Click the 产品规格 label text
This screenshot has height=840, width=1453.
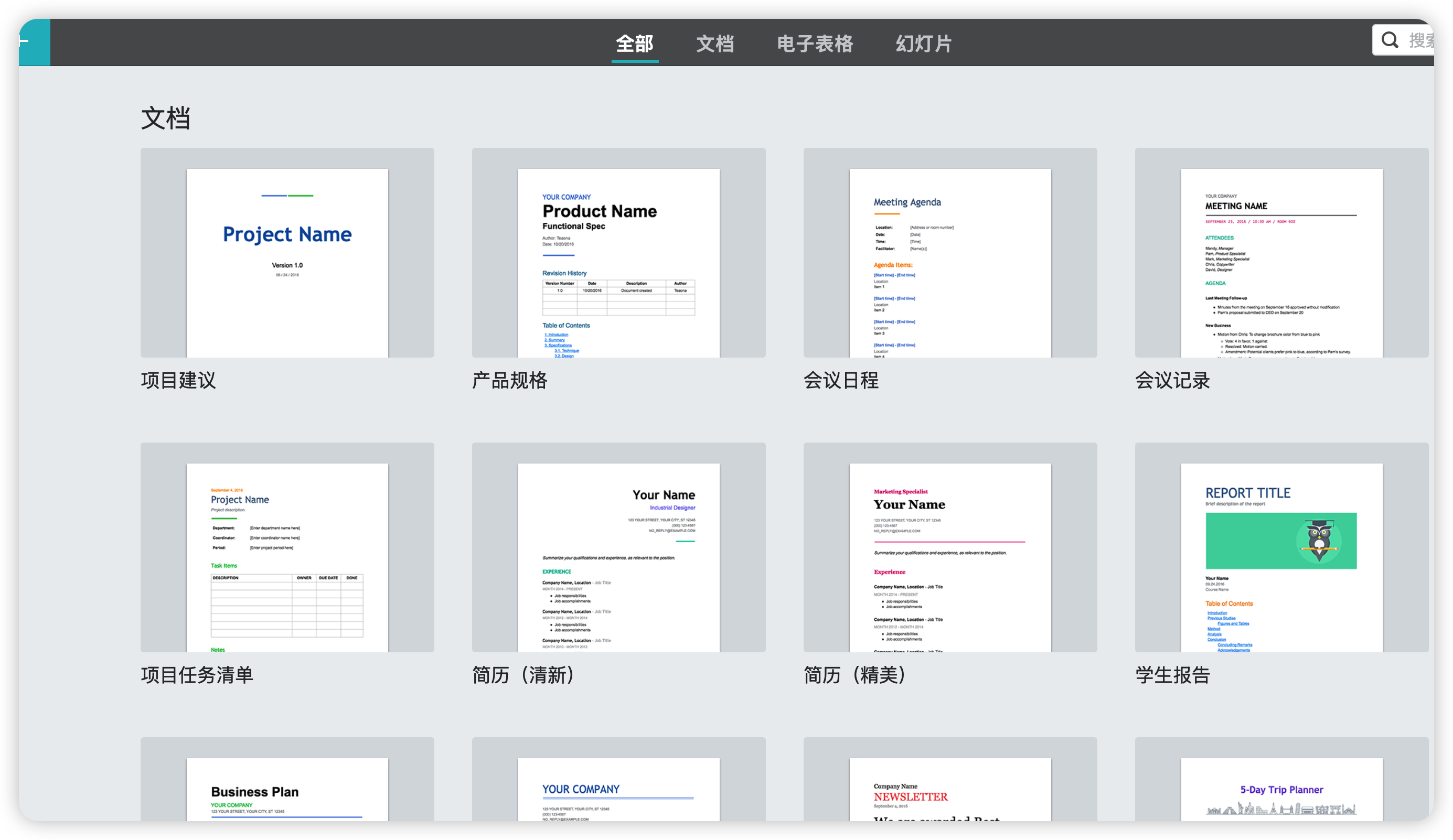[510, 381]
